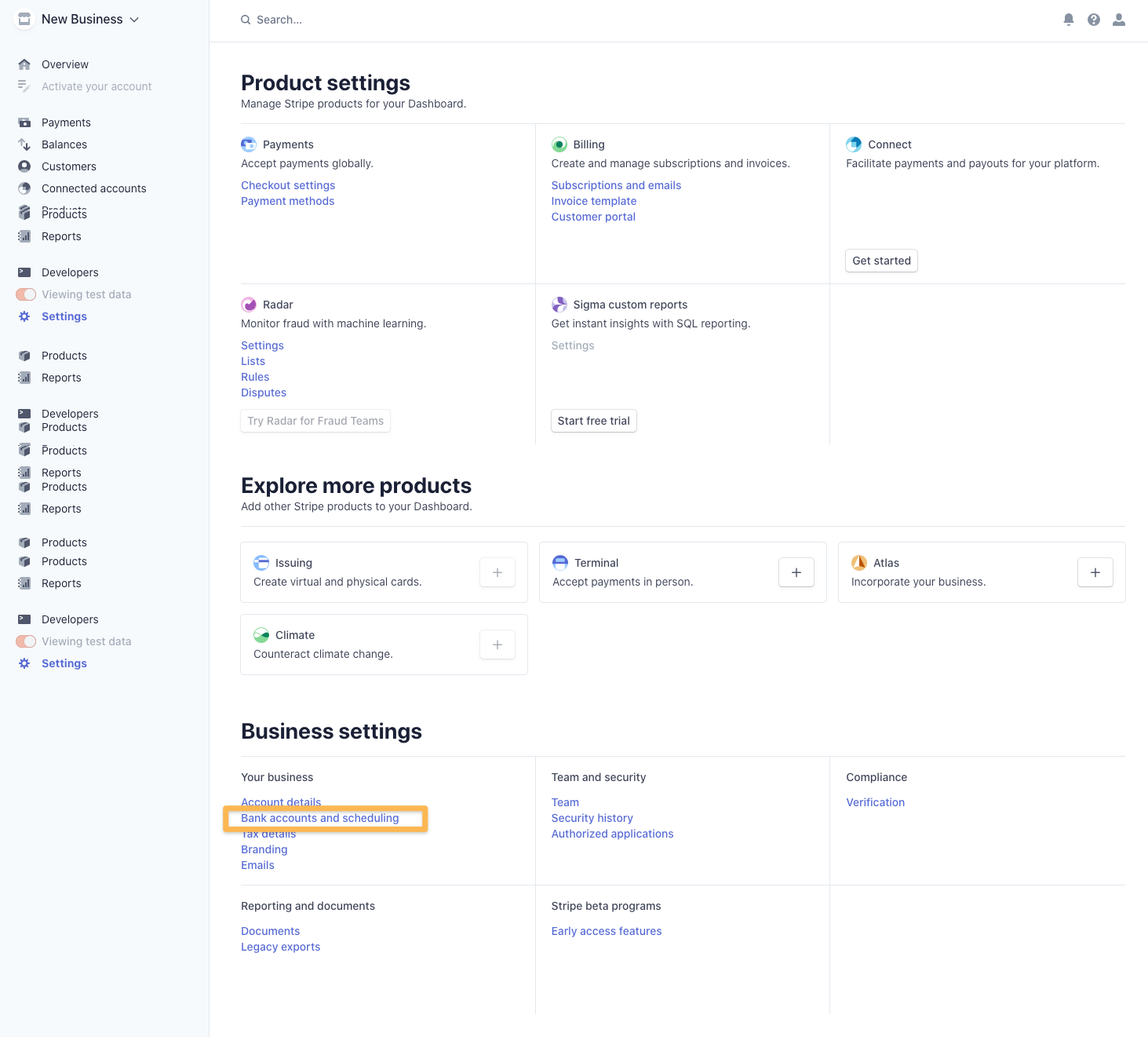Click the sidebar Payments wallet icon
Screen dimensions: 1148x1037
(x=24, y=122)
